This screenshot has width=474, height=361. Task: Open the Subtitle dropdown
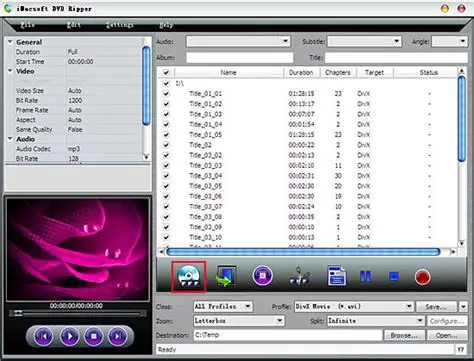click(364, 42)
